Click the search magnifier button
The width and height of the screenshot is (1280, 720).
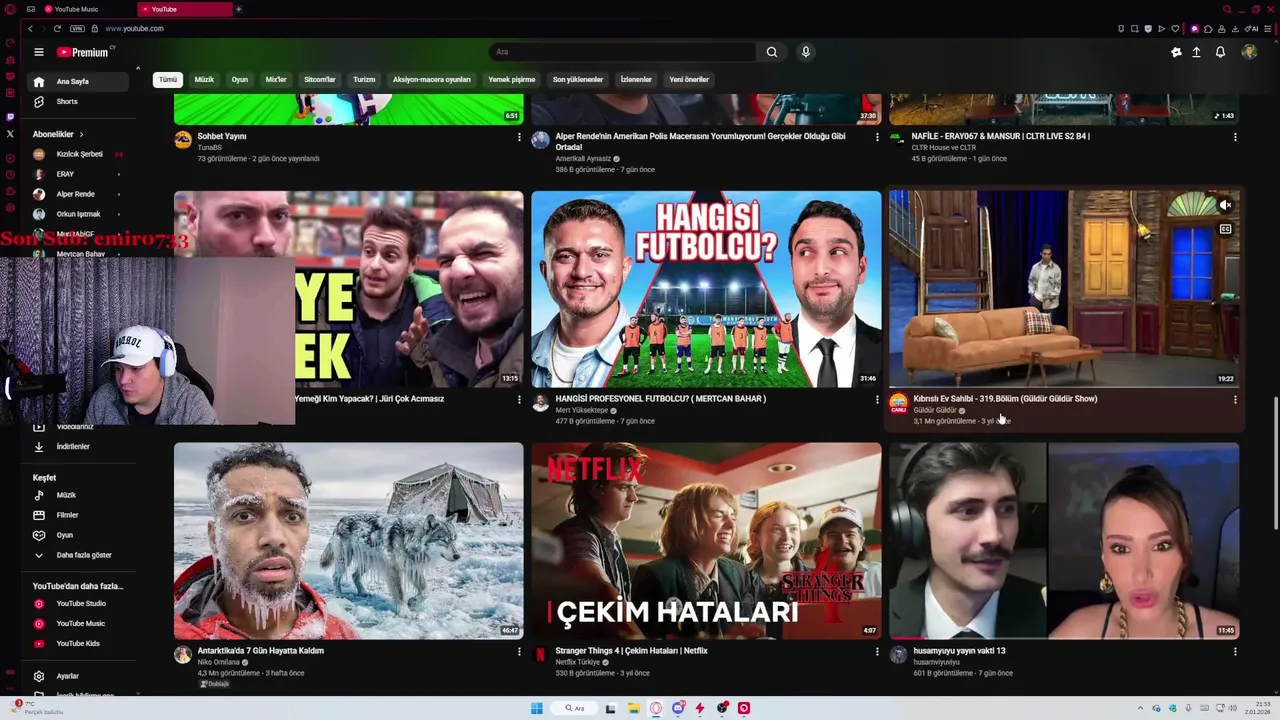771,52
